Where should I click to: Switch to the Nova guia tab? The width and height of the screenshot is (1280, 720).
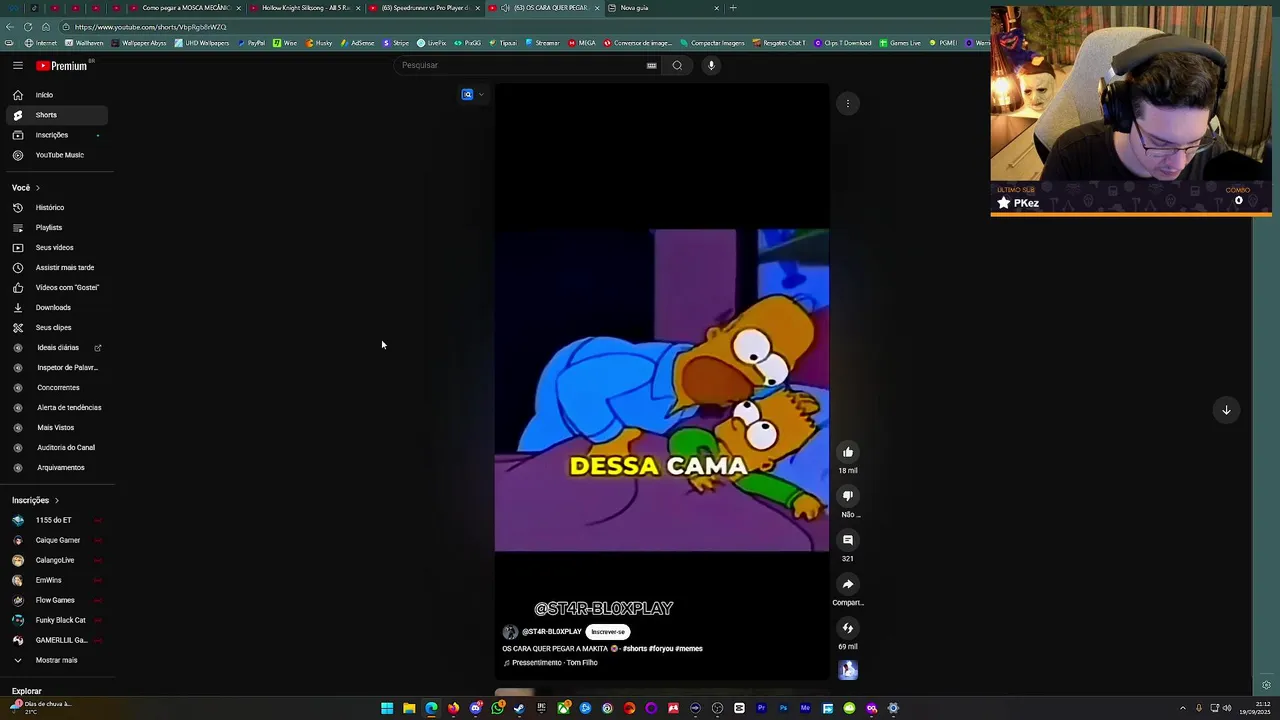tap(663, 8)
